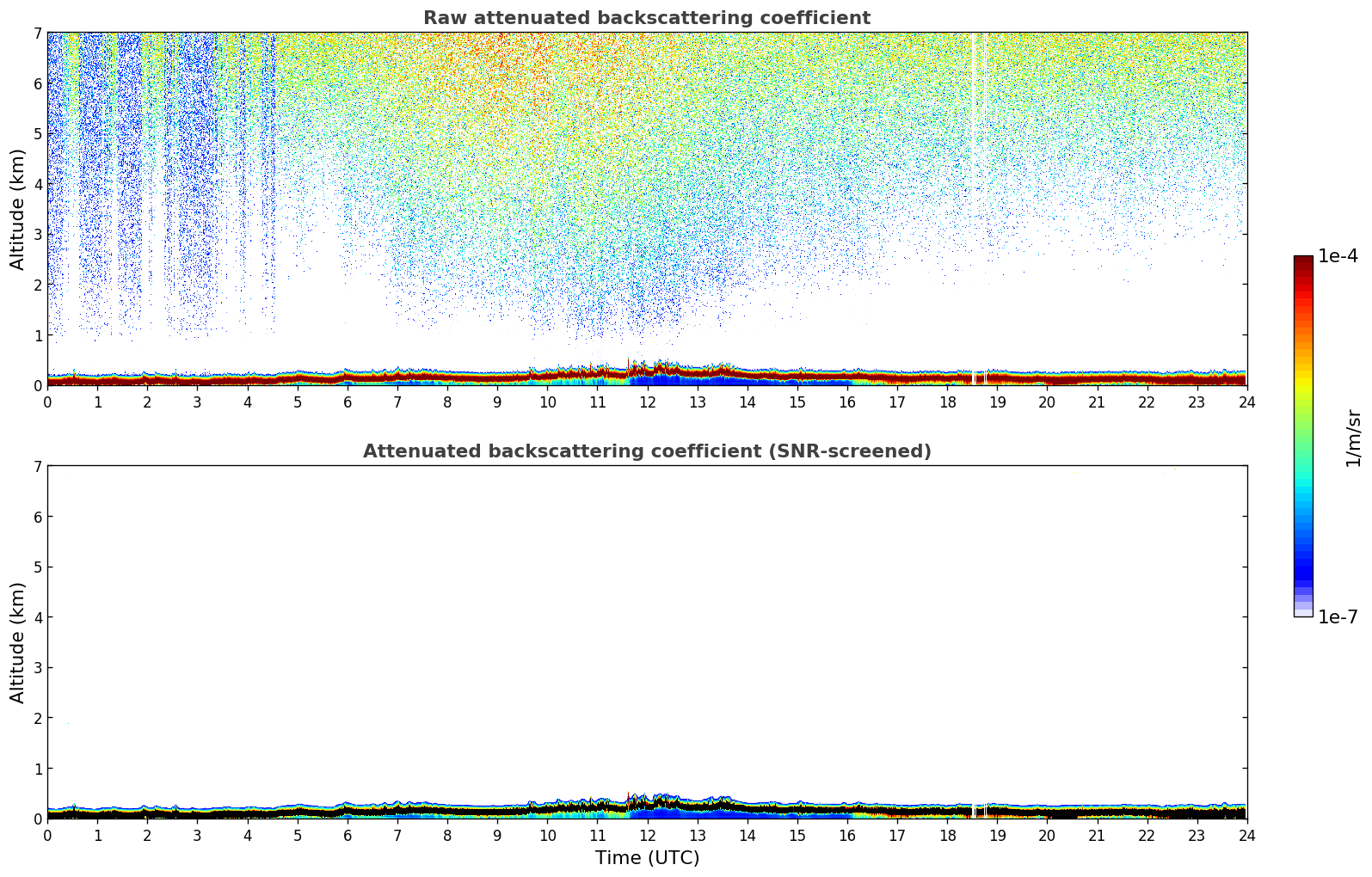This screenshot has height=877, width=1372.
Task: Click time tick "6" under the raw plot
Action: tap(348, 402)
